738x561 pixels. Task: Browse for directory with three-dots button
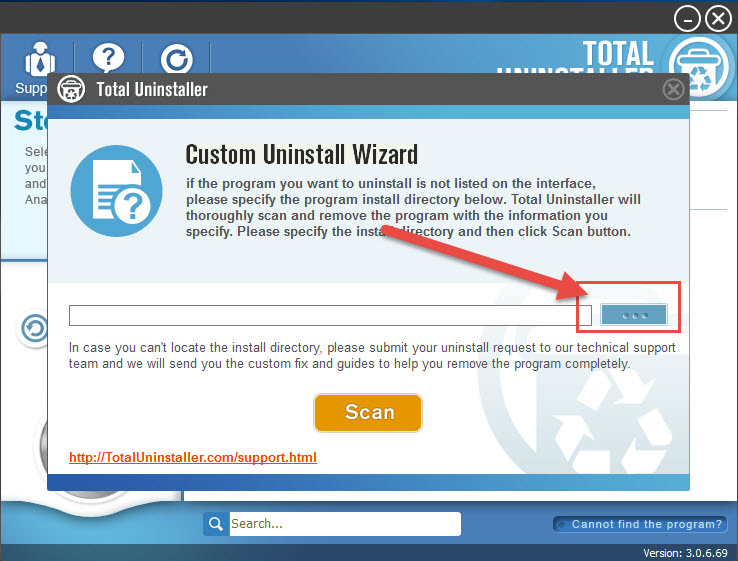[x=634, y=315]
